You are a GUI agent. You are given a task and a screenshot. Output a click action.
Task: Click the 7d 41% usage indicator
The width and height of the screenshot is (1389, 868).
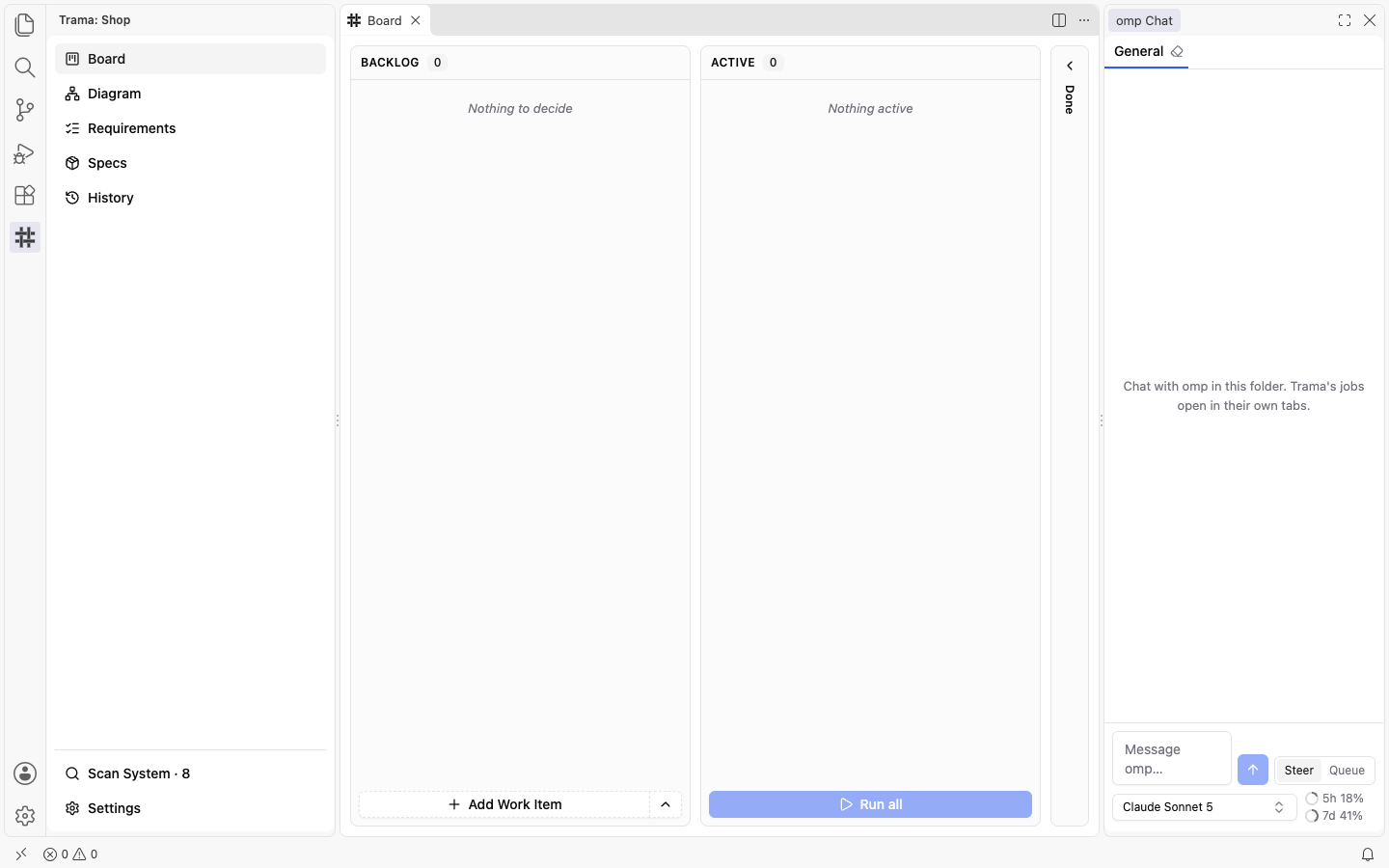pyautogui.click(x=1335, y=816)
